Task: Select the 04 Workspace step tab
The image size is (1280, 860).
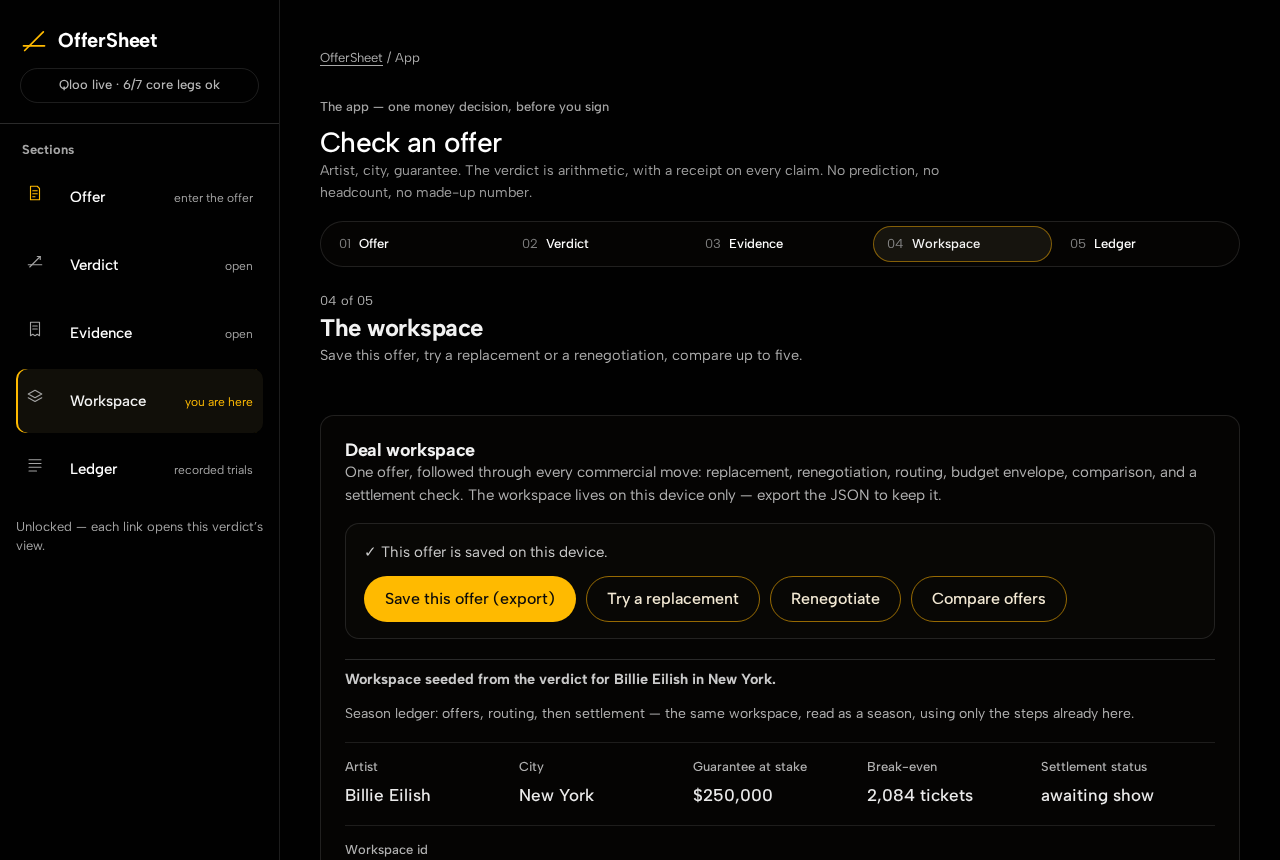Action: (x=962, y=244)
